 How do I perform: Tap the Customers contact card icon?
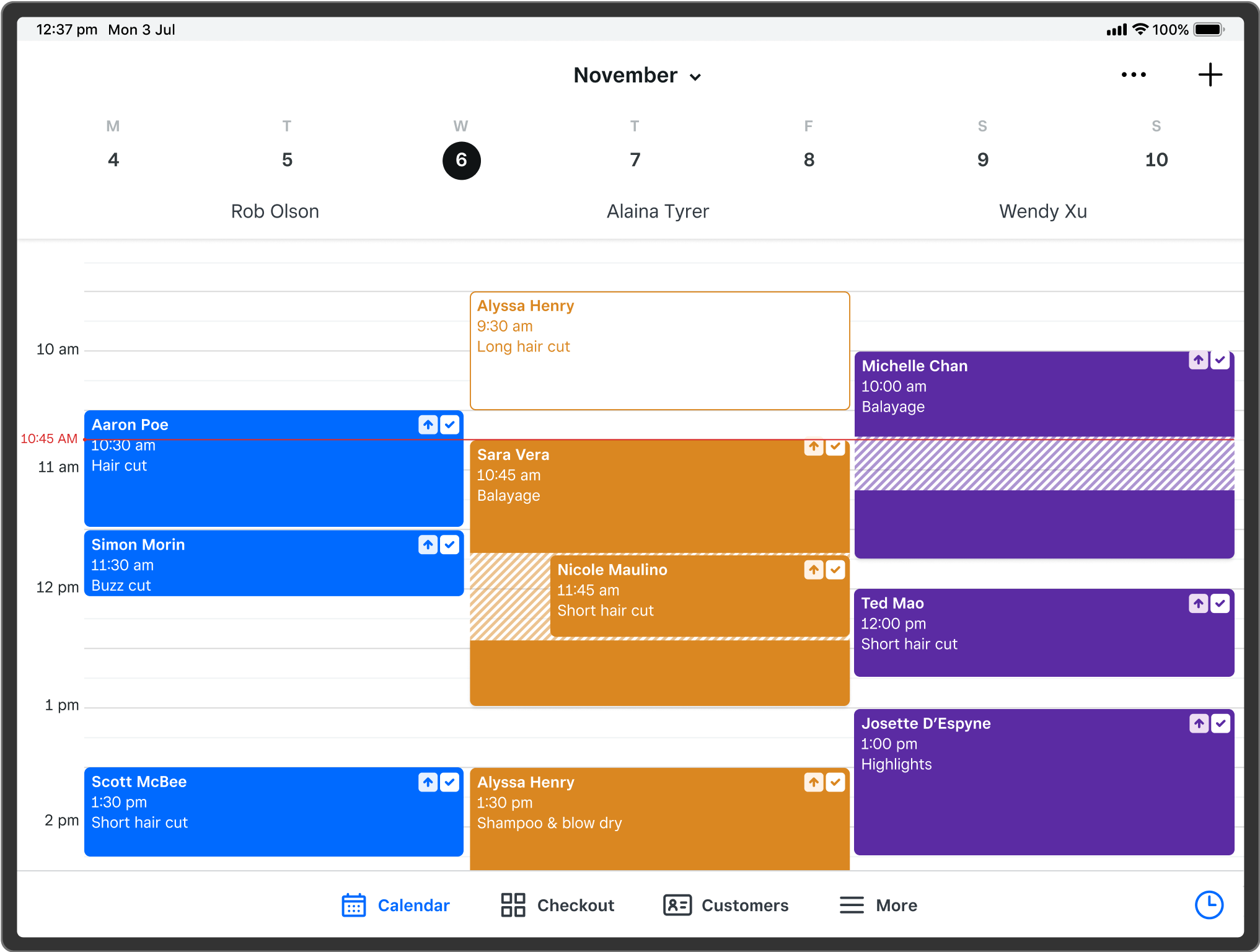(x=677, y=905)
